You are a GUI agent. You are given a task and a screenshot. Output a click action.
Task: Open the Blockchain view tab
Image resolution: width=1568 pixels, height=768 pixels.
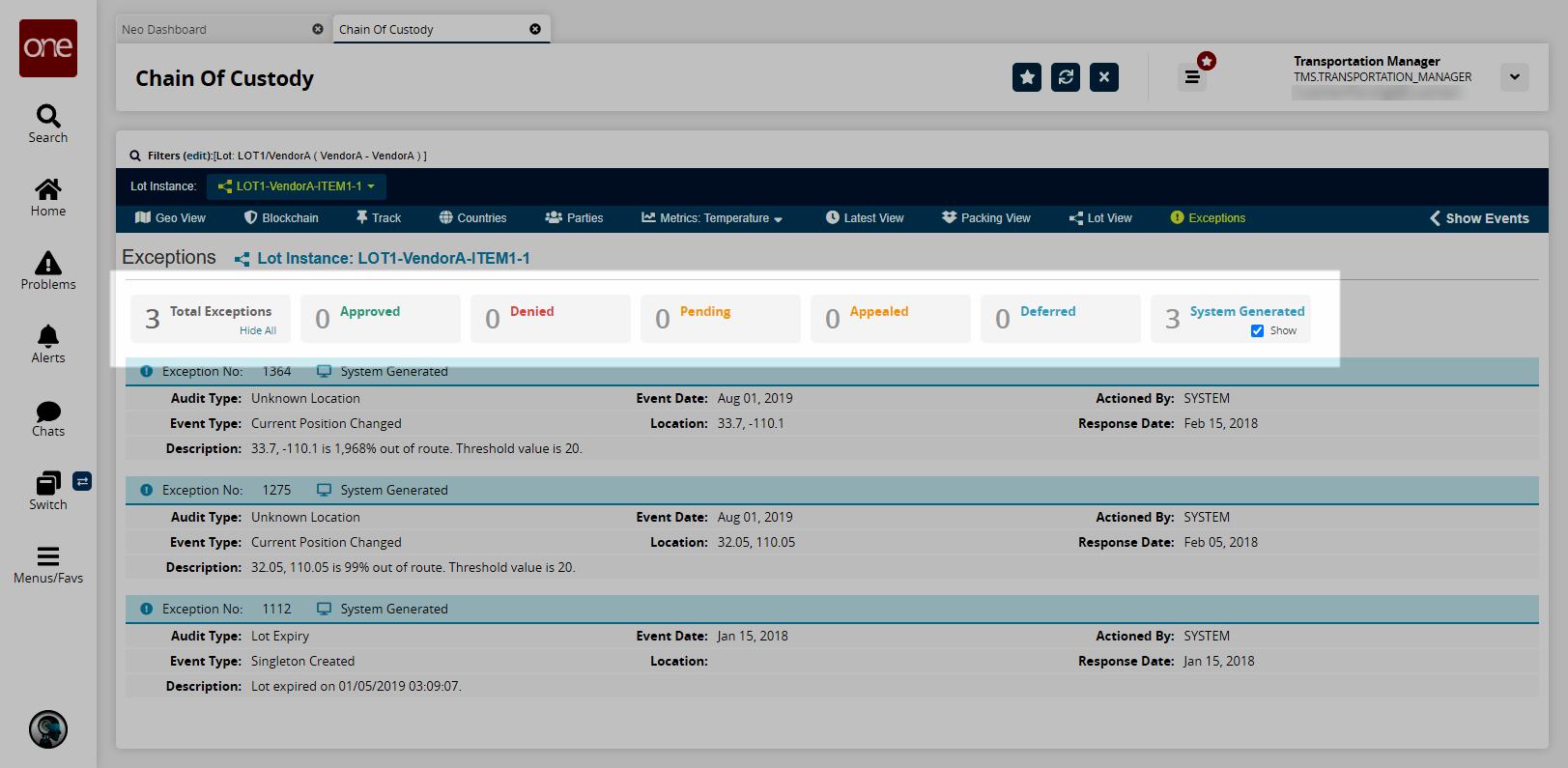click(x=281, y=218)
